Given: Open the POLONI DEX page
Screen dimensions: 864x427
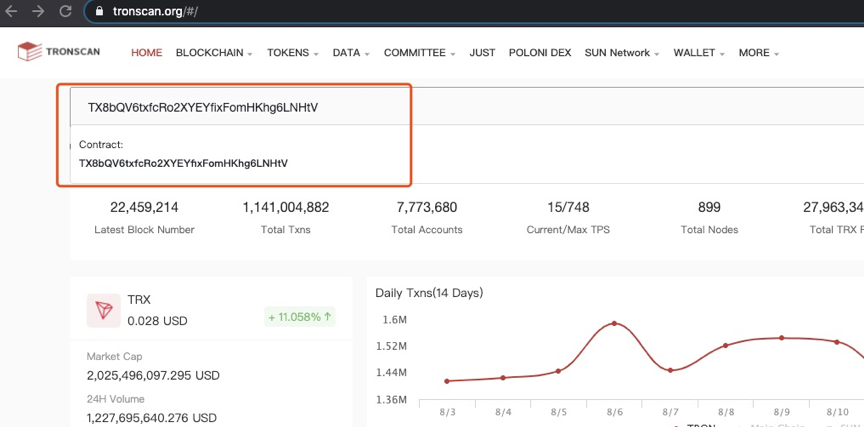Looking at the screenshot, I should pos(539,53).
